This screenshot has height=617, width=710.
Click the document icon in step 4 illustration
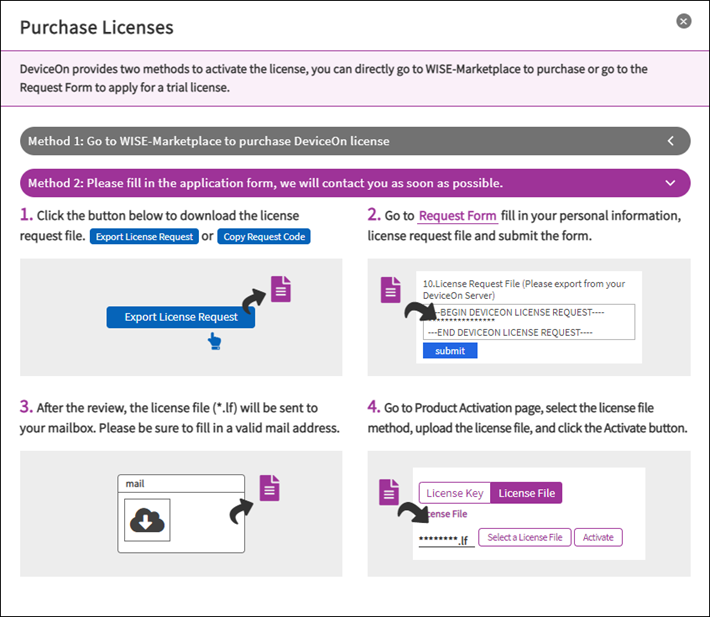coord(390,492)
